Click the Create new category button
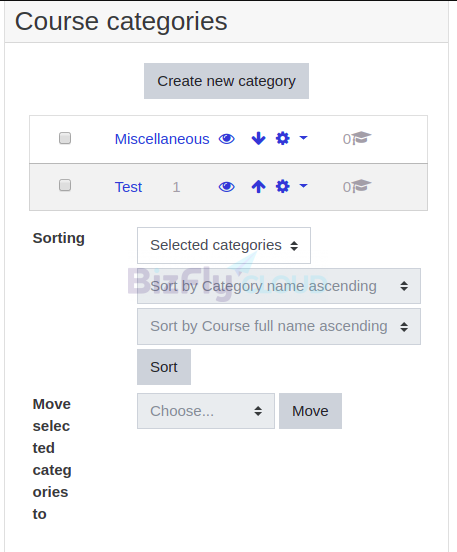 pos(226,81)
